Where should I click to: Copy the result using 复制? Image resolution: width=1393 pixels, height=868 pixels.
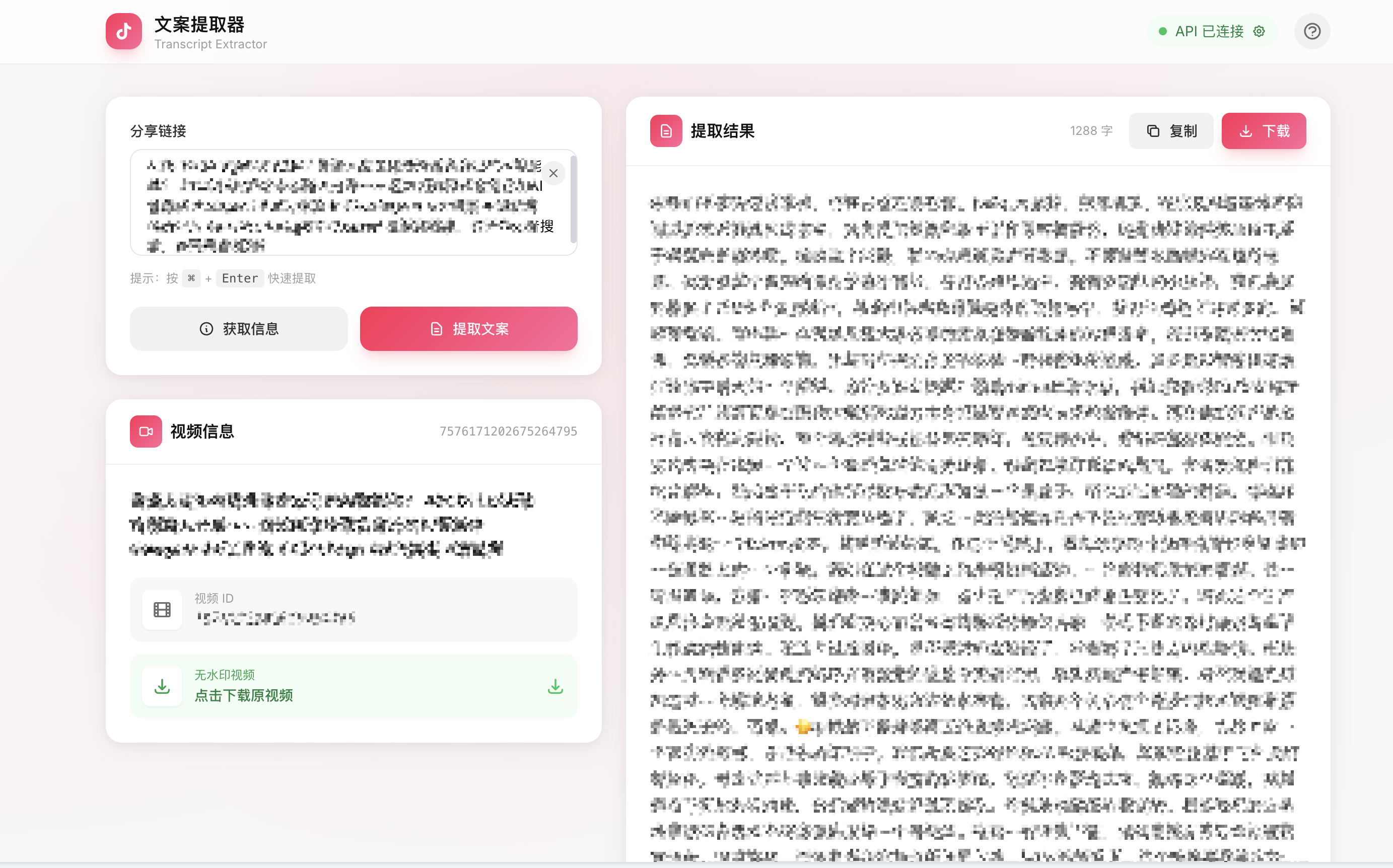[1171, 130]
